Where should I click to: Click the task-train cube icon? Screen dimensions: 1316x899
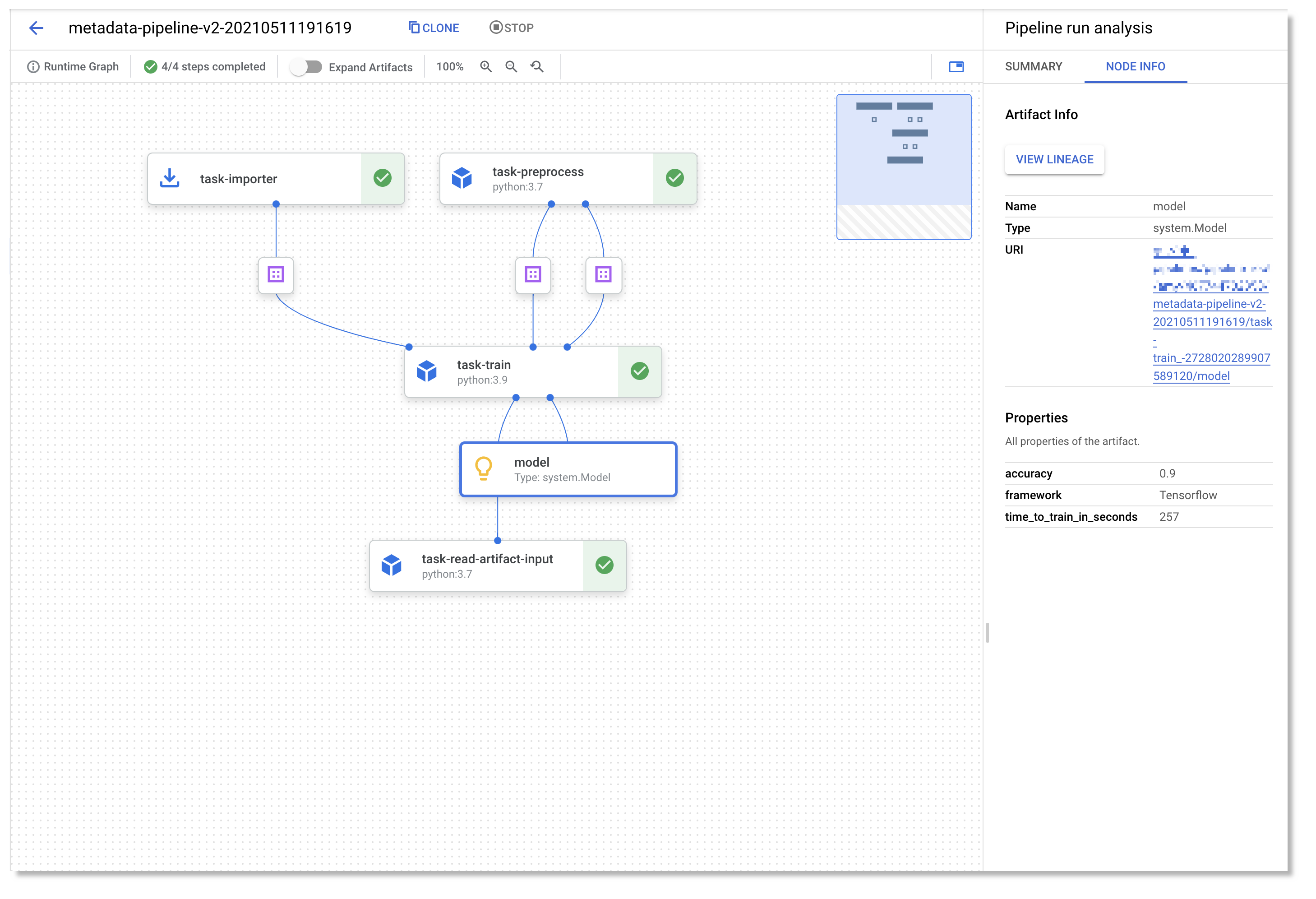(x=426, y=371)
